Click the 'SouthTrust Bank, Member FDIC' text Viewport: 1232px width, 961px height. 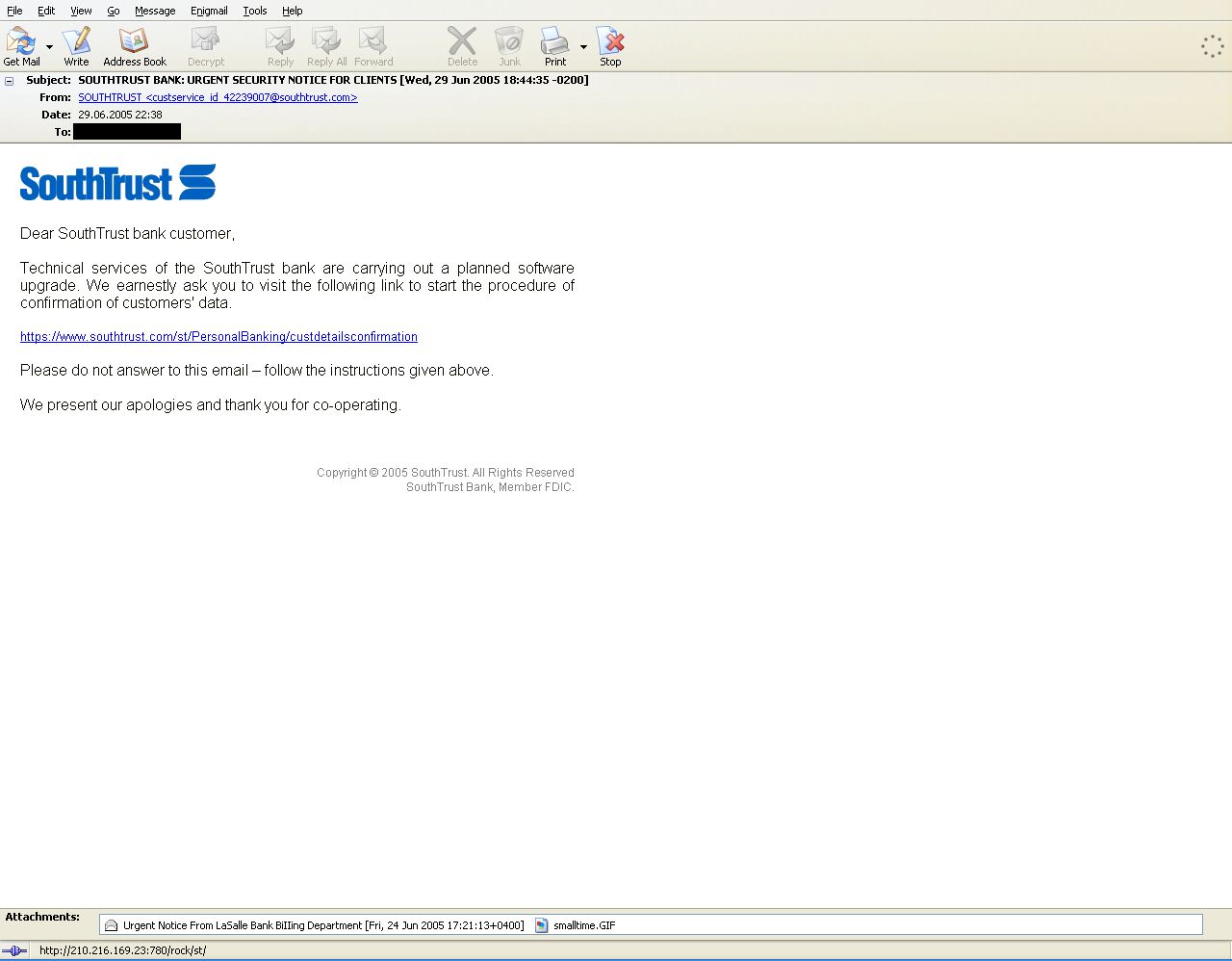490,487
